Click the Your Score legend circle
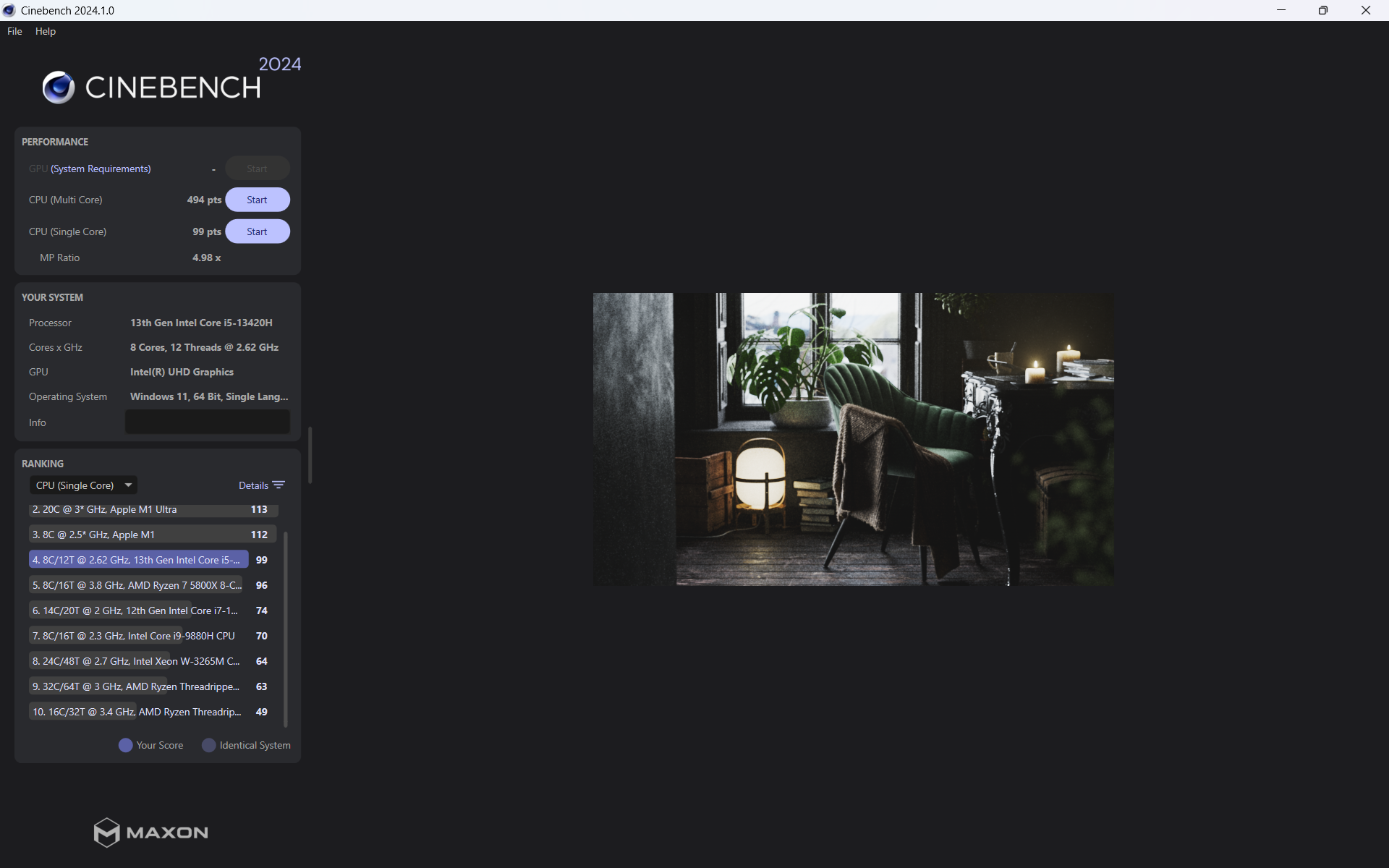Image resolution: width=1389 pixels, height=868 pixels. (125, 745)
